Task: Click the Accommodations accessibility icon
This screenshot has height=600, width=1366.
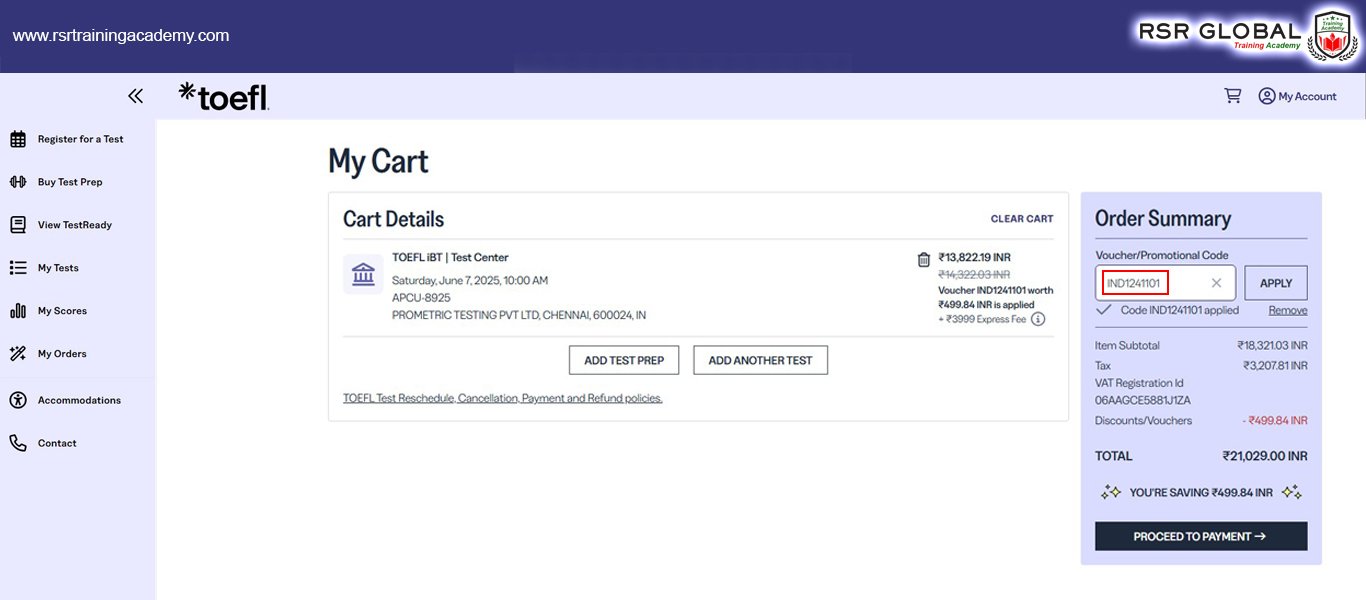Action: [x=18, y=400]
